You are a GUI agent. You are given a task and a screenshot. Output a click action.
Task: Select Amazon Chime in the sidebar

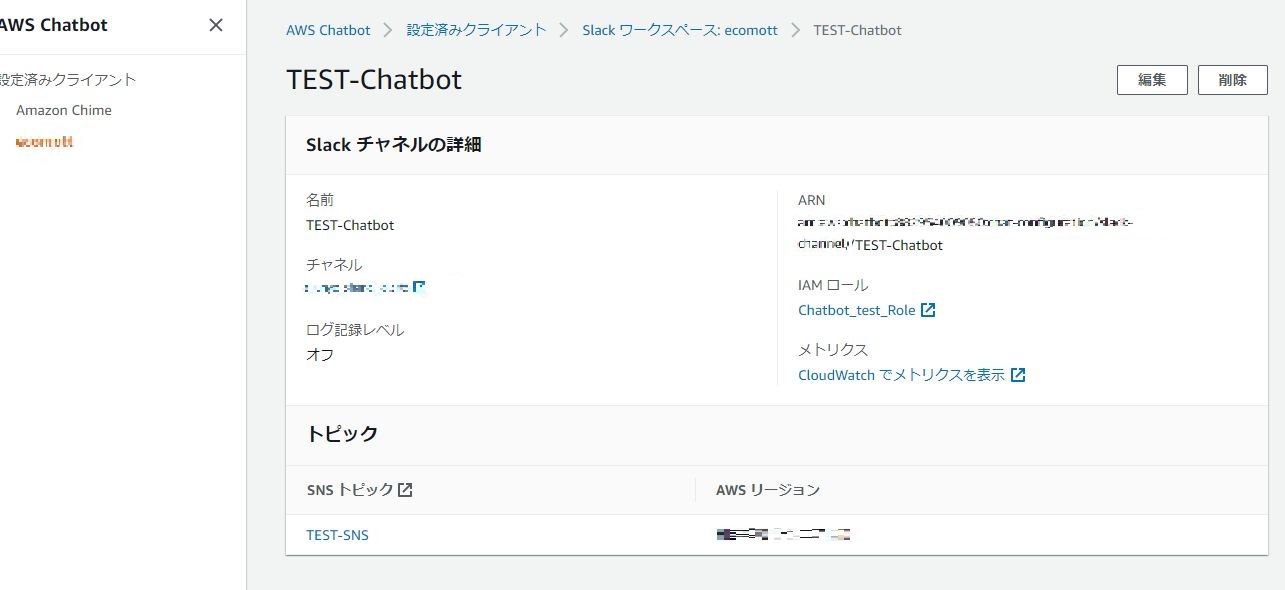pos(64,110)
